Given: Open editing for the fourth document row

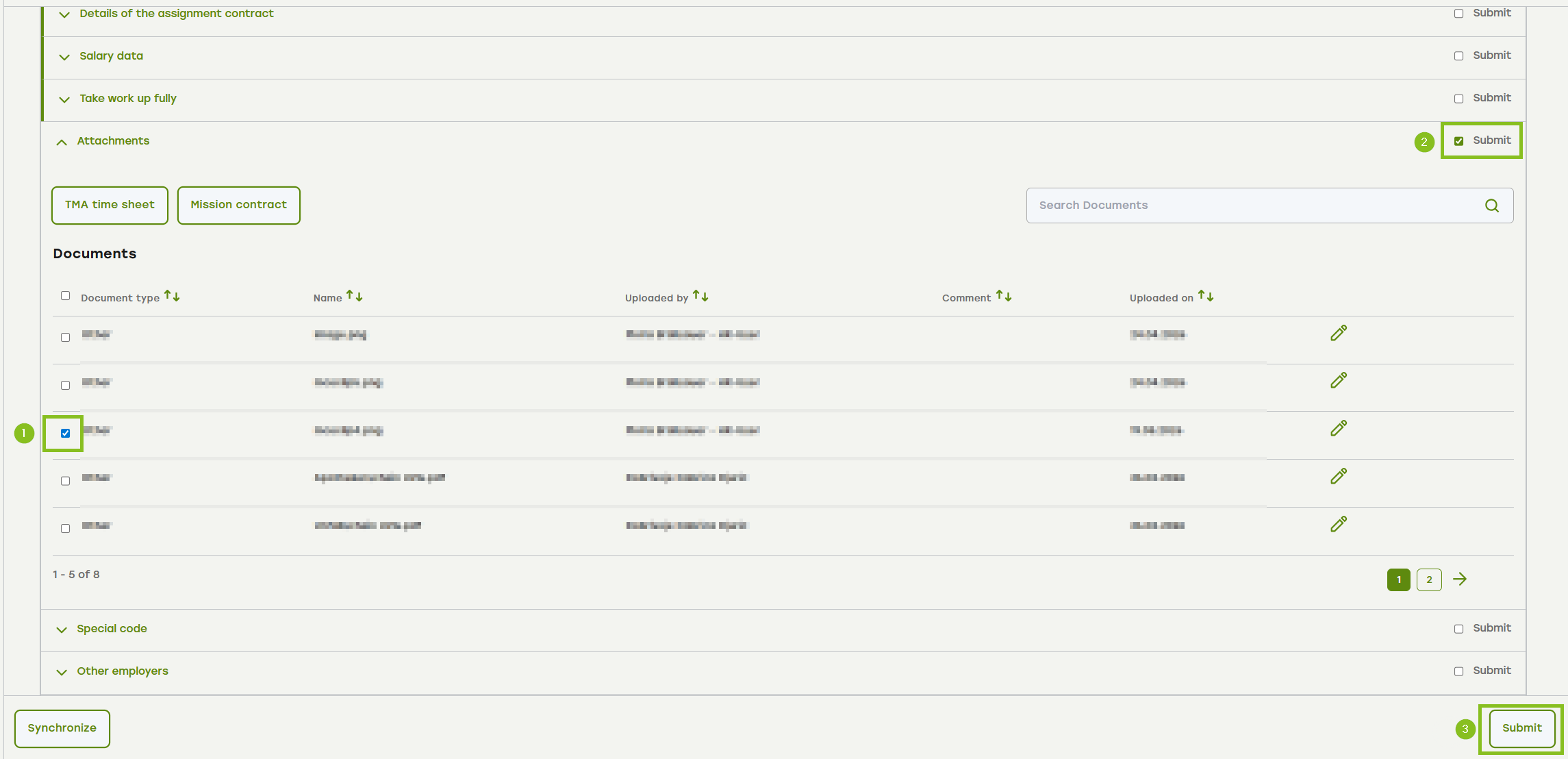Looking at the screenshot, I should [1339, 476].
